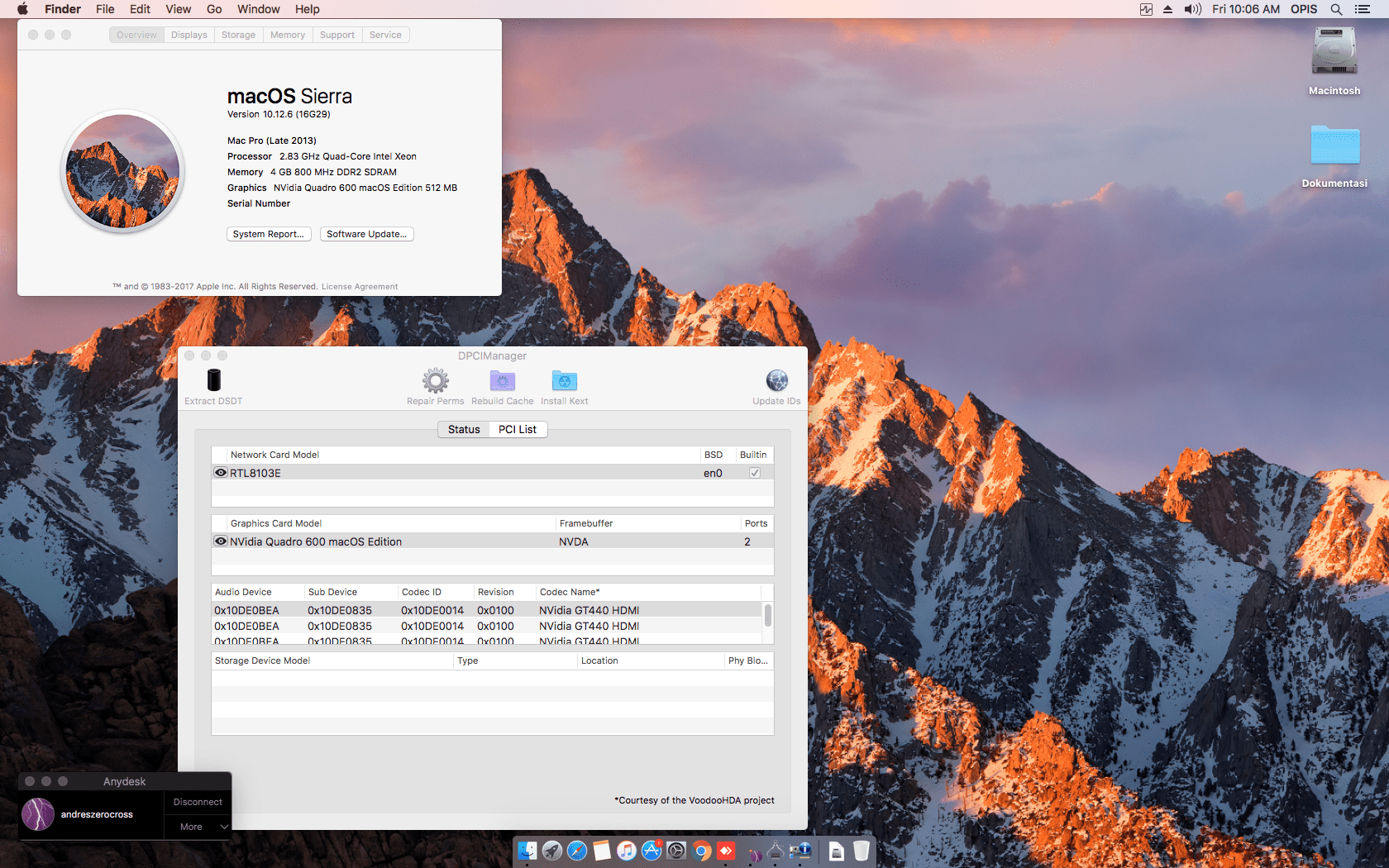Select the Rebuild Cache icon
The height and width of the screenshot is (868, 1389).
502,382
